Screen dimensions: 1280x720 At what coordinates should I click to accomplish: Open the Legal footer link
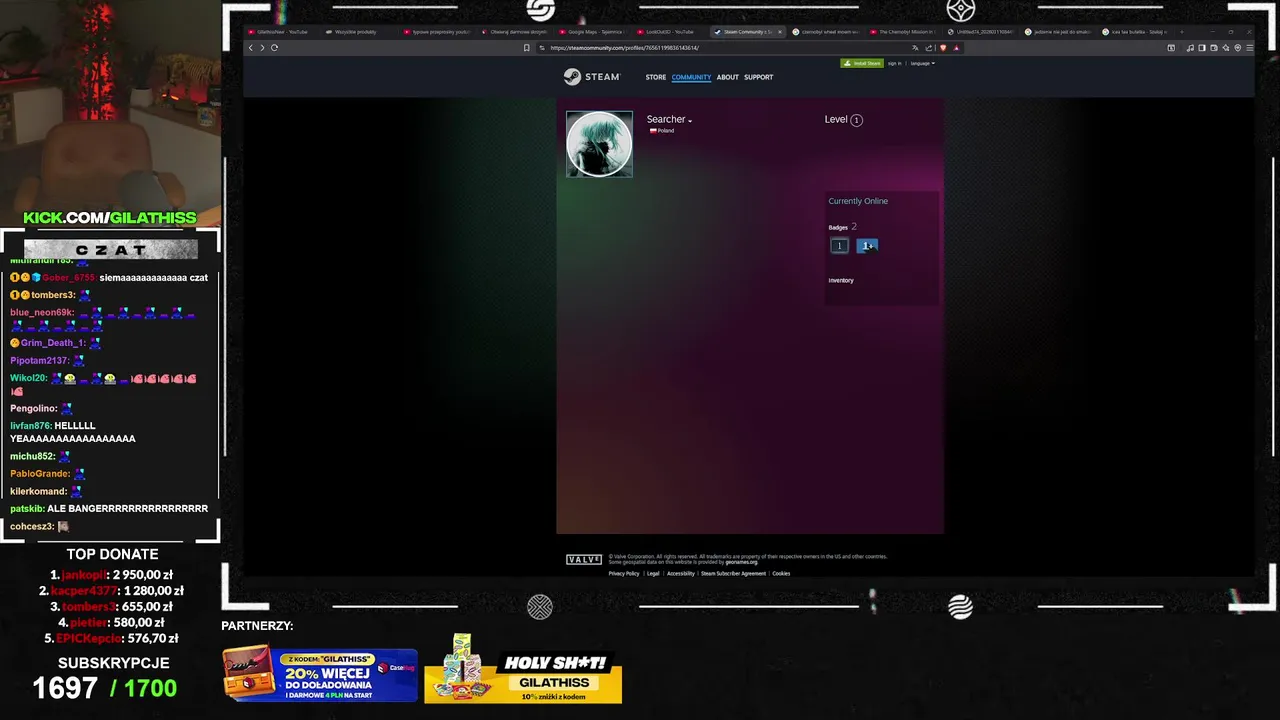pyautogui.click(x=653, y=574)
